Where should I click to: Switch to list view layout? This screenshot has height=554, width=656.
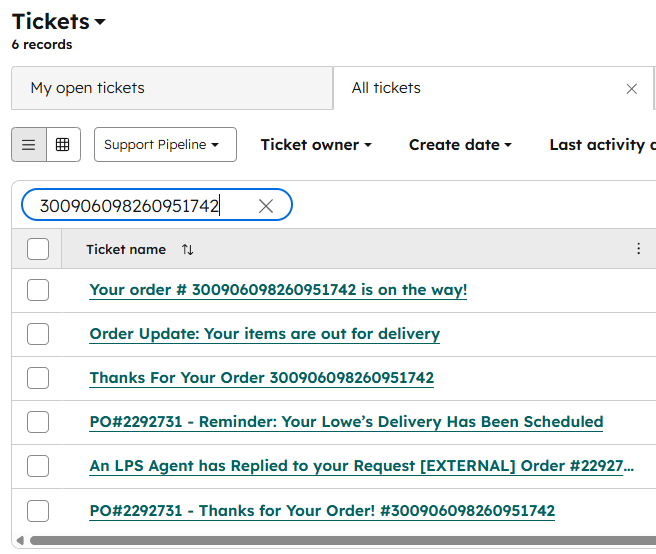(28, 145)
